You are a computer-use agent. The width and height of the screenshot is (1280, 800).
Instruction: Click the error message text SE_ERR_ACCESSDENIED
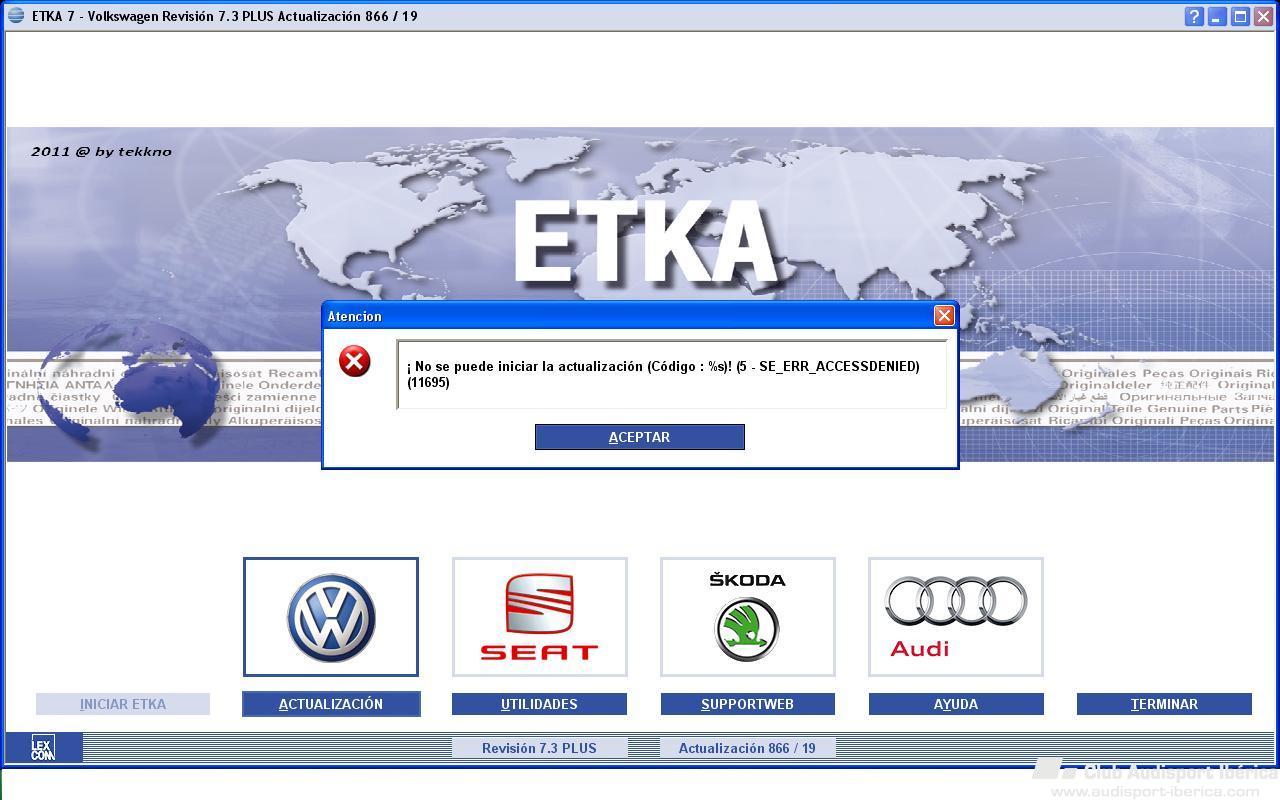[839, 366]
